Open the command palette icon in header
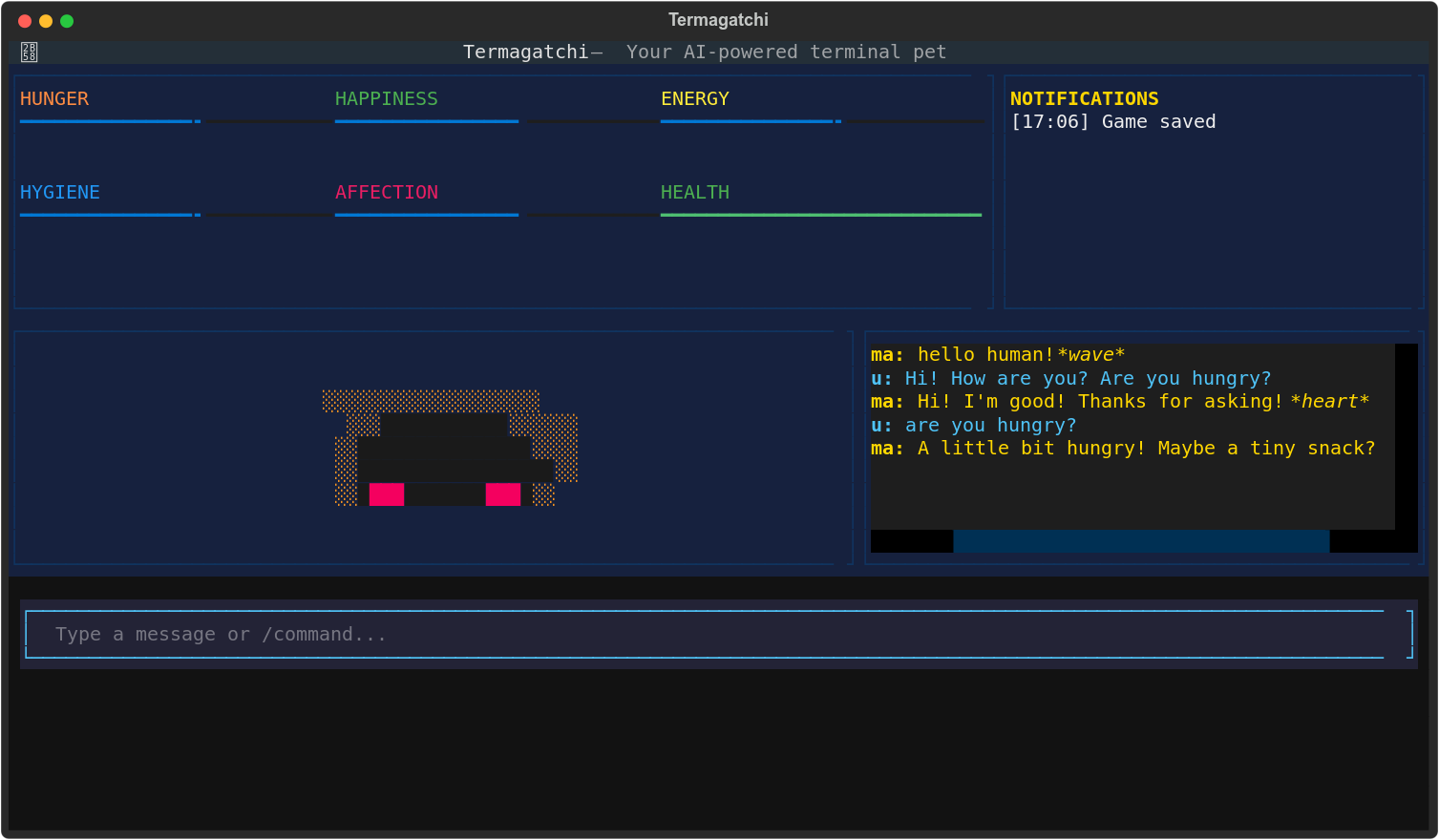This screenshot has height=840, width=1439. (x=30, y=52)
